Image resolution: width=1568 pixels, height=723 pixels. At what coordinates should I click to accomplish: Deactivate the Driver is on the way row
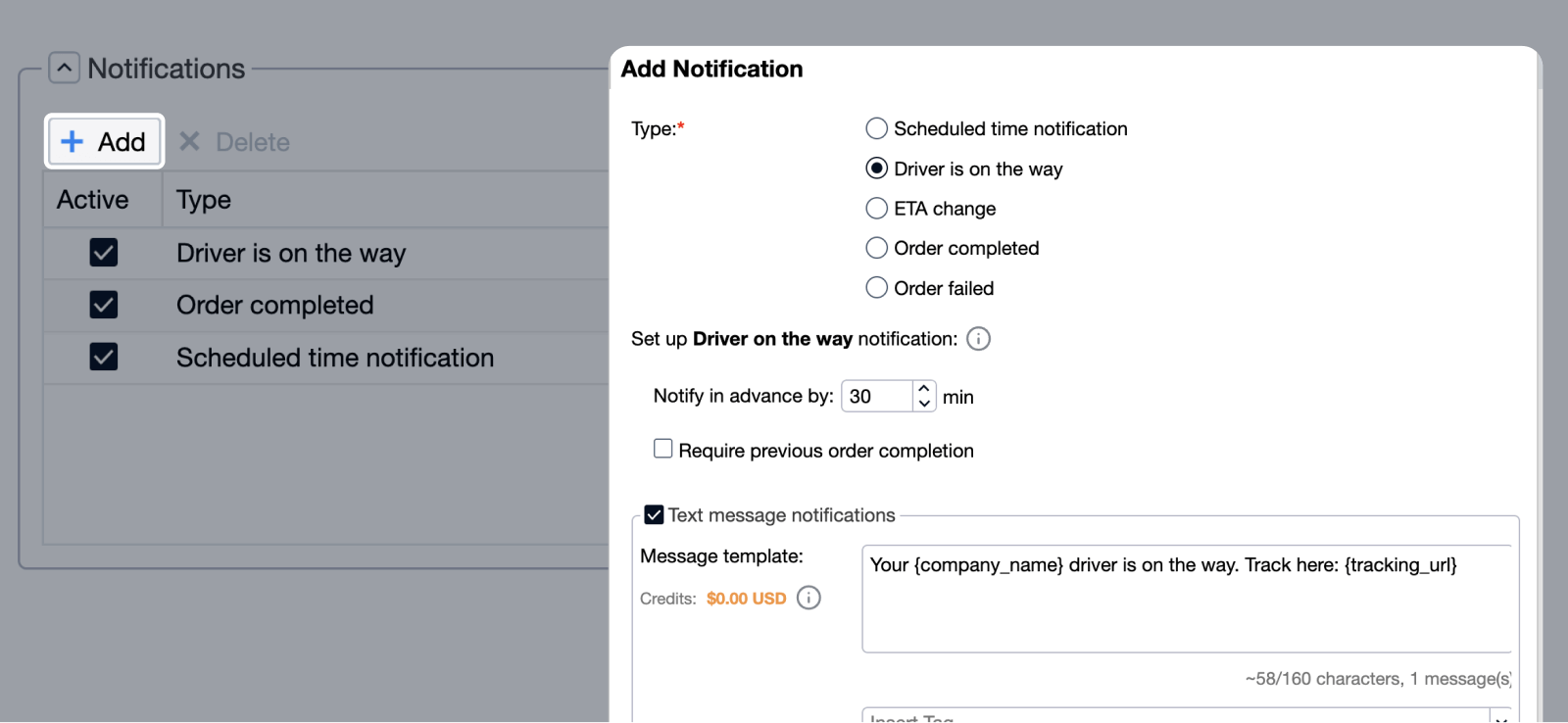[x=104, y=253]
